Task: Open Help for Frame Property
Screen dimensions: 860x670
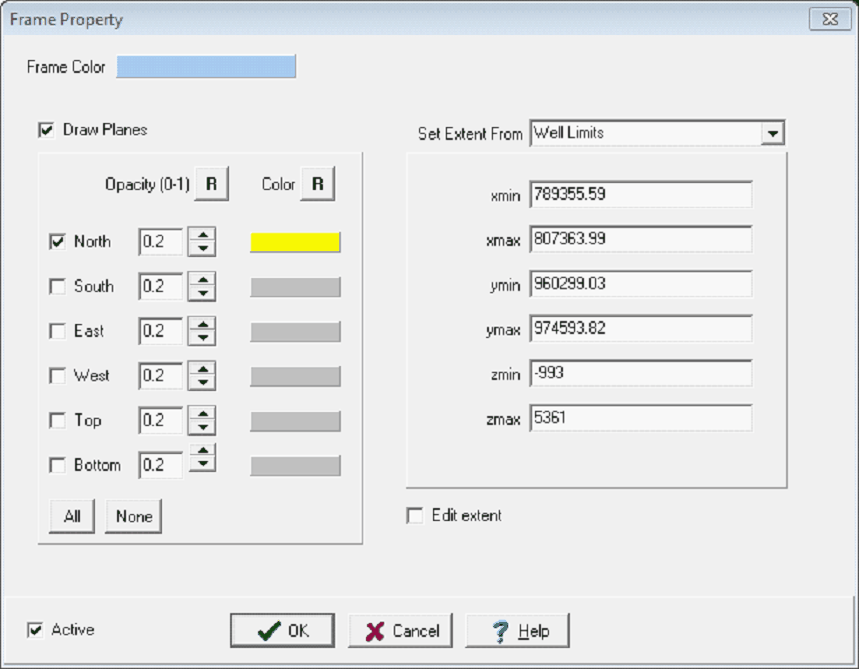Action: 517,631
